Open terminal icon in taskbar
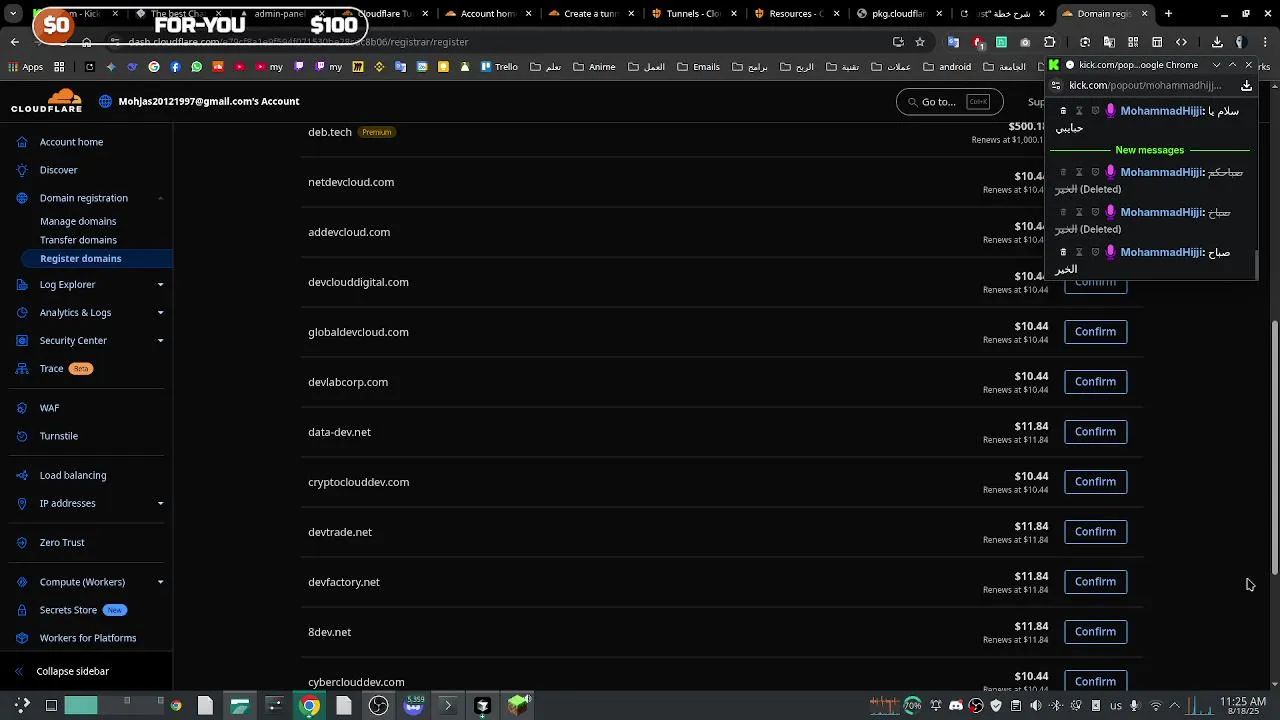The image size is (1280, 720). click(x=447, y=706)
